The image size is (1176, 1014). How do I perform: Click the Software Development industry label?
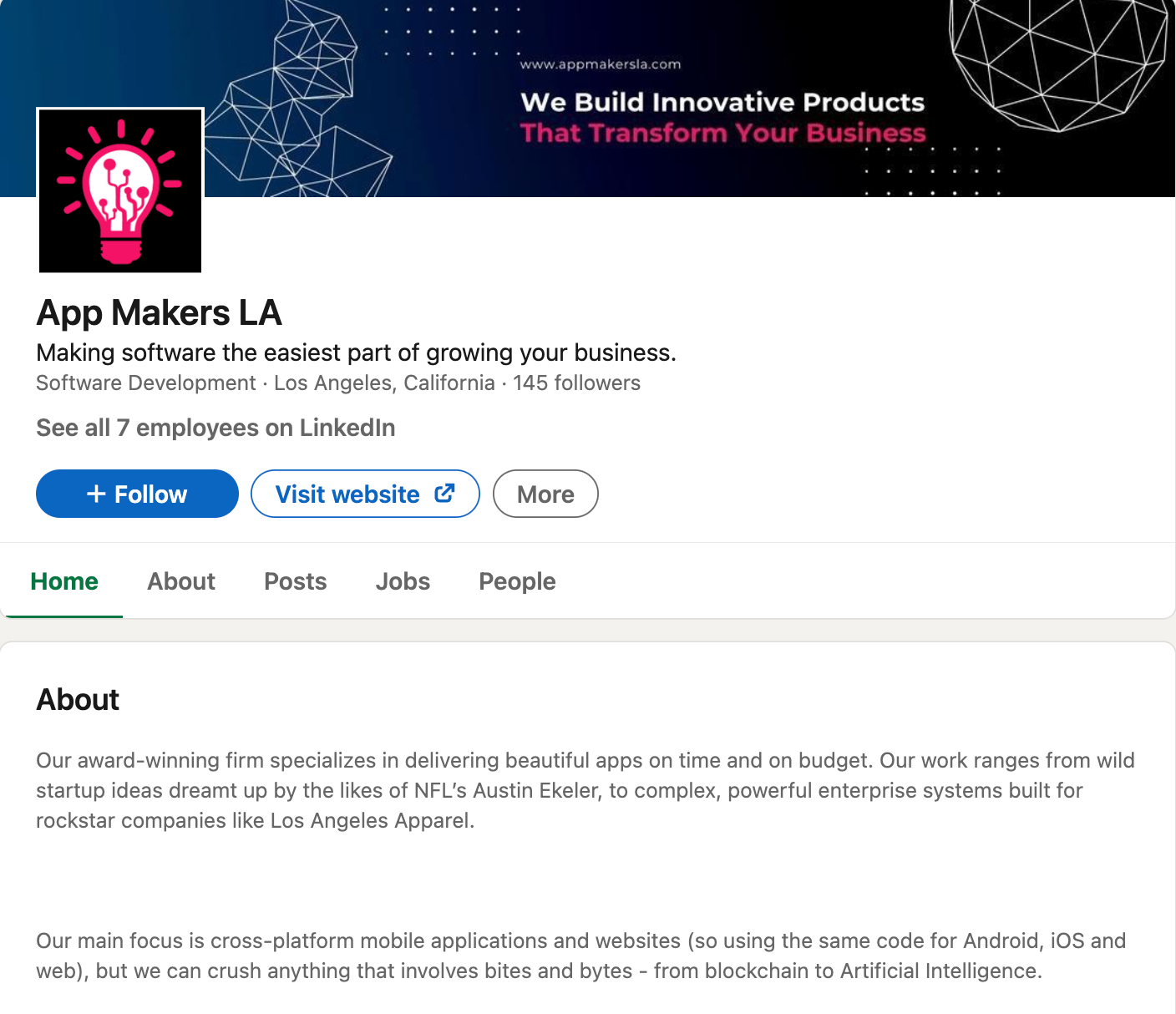pyautogui.click(x=144, y=383)
